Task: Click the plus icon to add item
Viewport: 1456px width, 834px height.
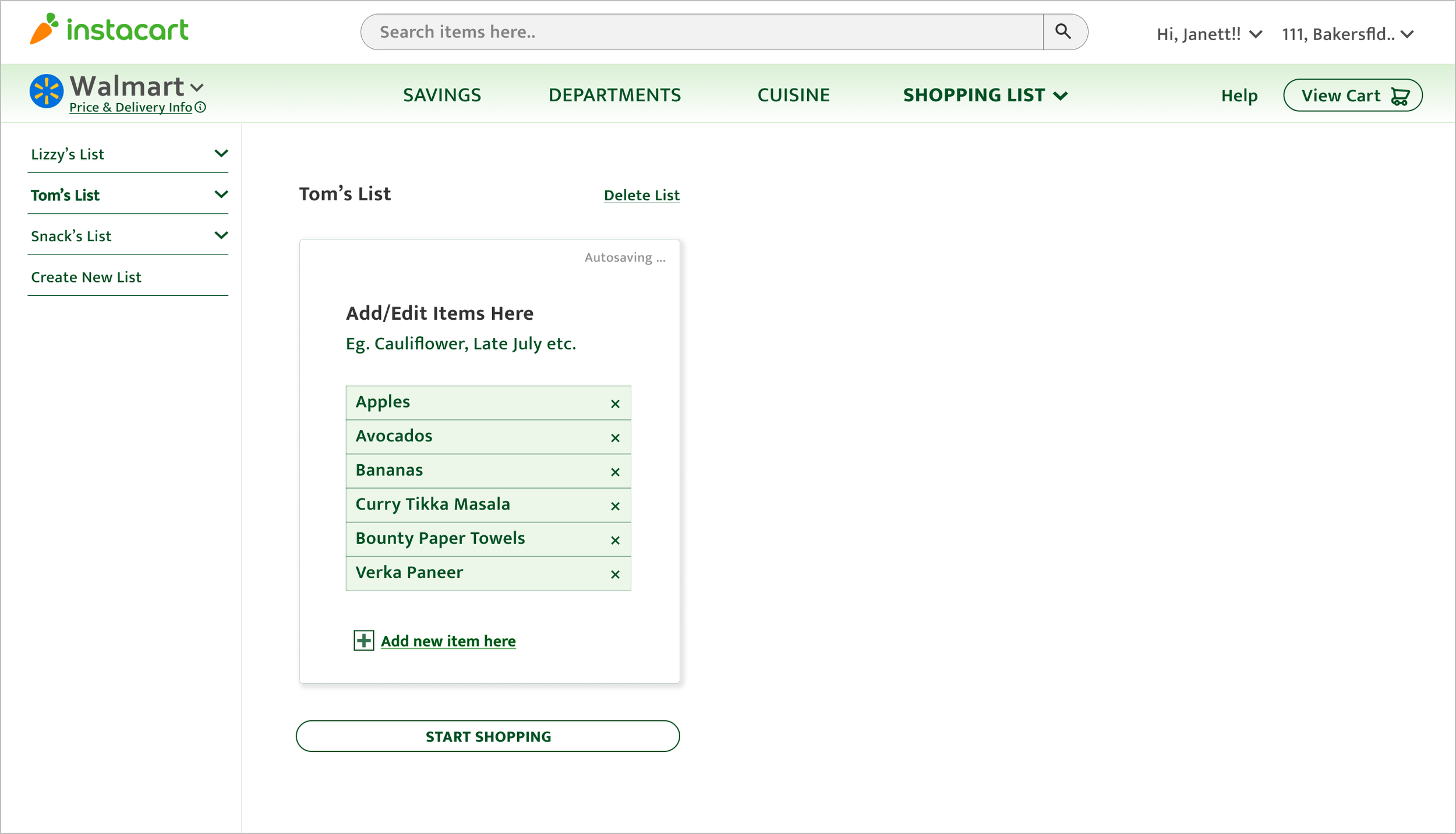Action: click(x=364, y=641)
